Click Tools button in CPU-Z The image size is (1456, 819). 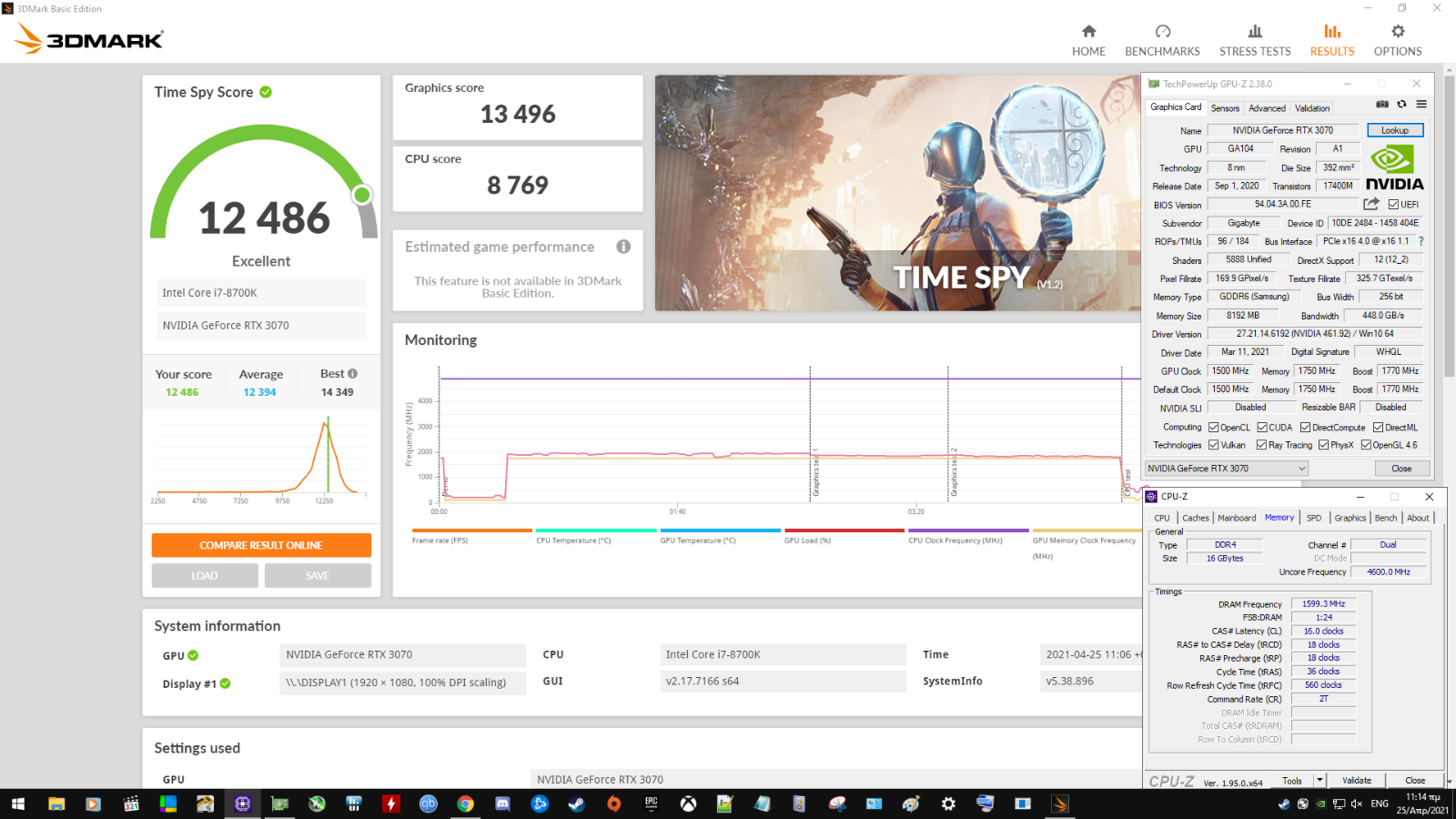pos(1292,781)
